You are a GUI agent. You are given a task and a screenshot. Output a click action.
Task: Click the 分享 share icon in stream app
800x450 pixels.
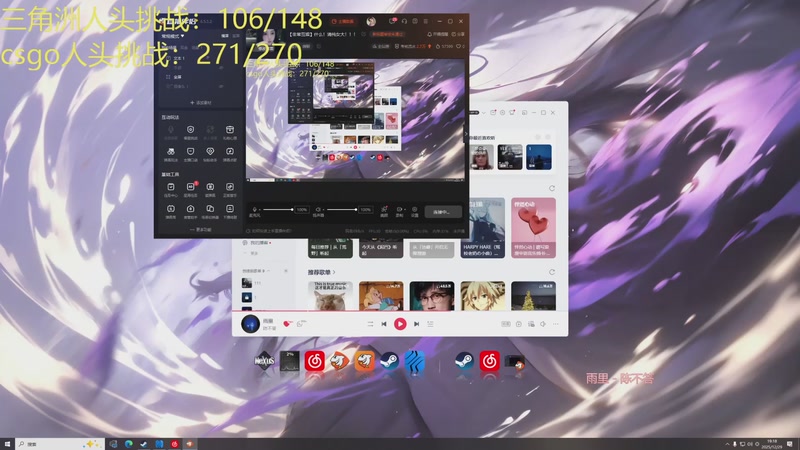click(458, 34)
